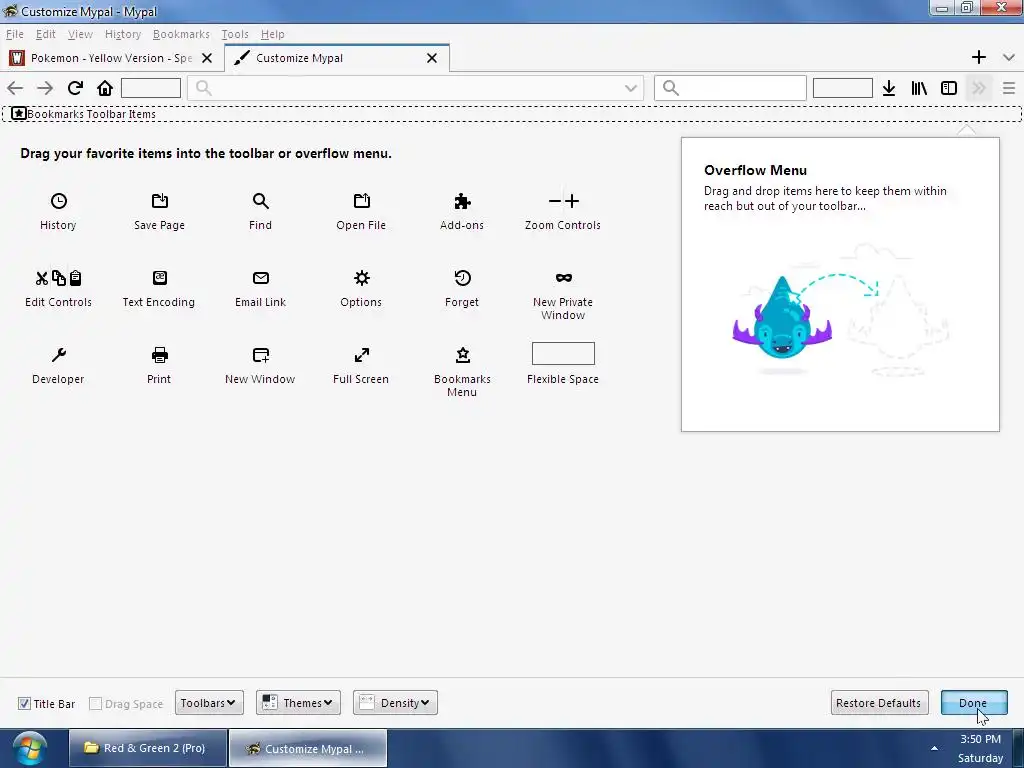The width and height of the screenshot is (1024, 768).
Task: Open the overflow menu chevron button
Action: [x=979, y=88]
